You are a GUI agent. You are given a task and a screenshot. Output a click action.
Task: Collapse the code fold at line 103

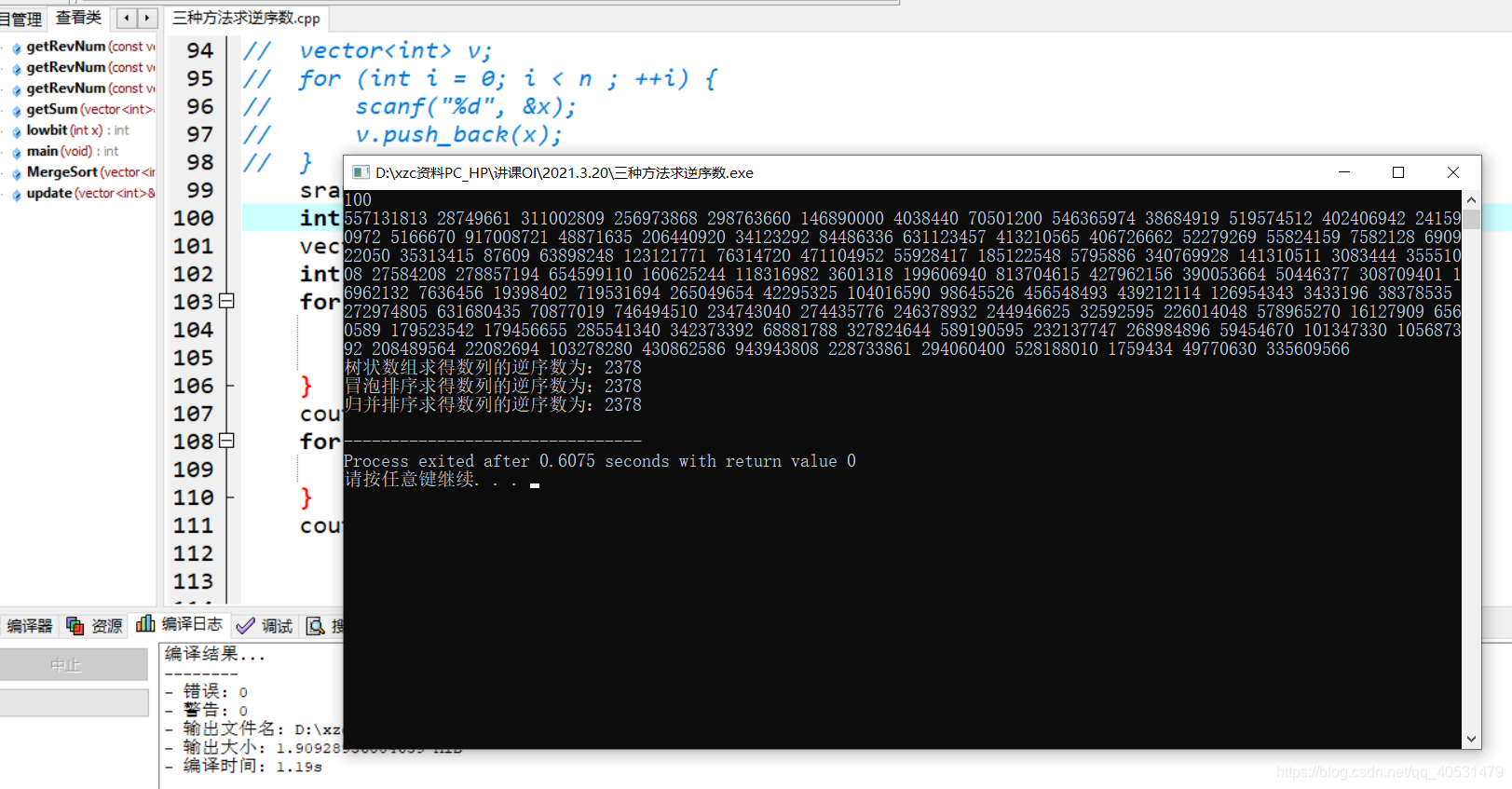226,301
